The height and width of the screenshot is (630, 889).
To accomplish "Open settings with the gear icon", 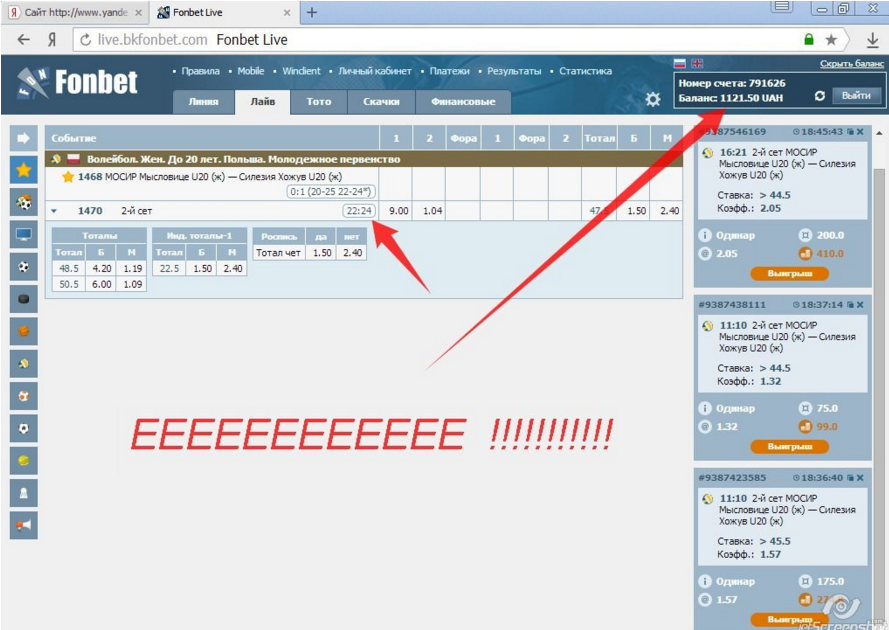I will tap(653, 99).
